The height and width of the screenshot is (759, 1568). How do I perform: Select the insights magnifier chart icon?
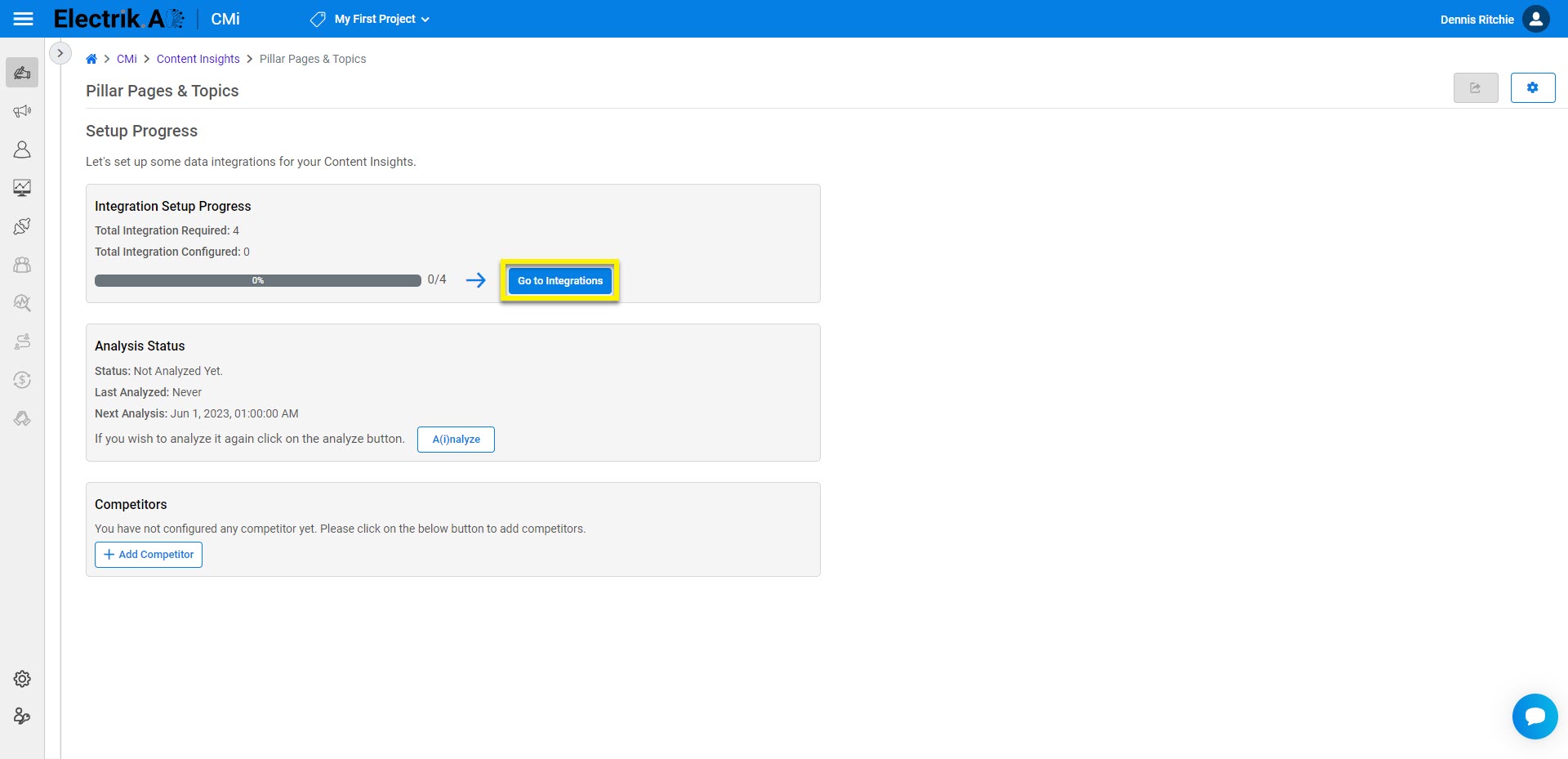(22, 303)
